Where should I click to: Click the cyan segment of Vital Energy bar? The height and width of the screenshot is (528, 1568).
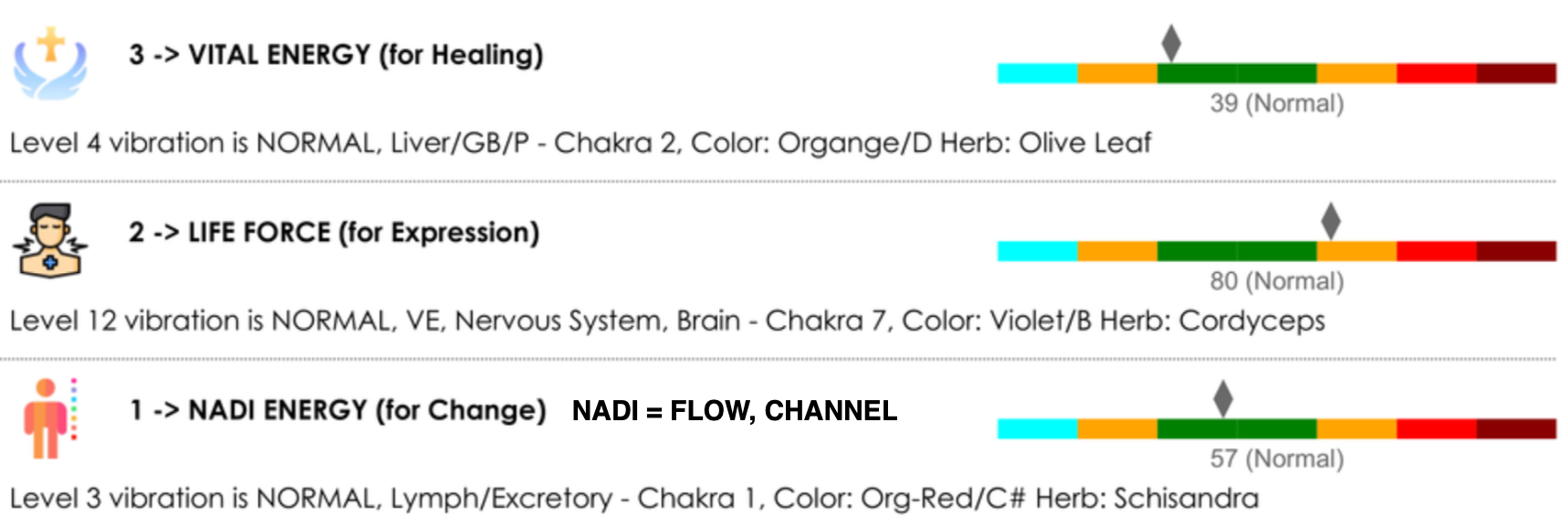click(1038, 73)
